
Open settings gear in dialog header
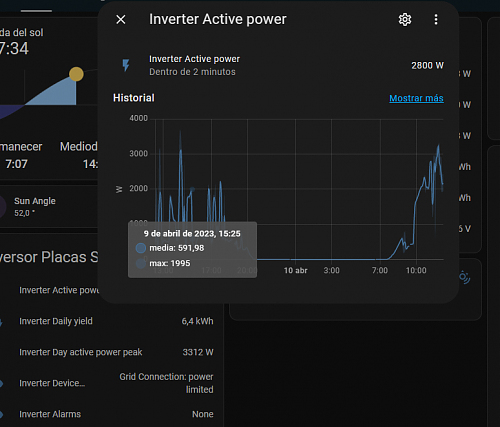tap(405, 19)
